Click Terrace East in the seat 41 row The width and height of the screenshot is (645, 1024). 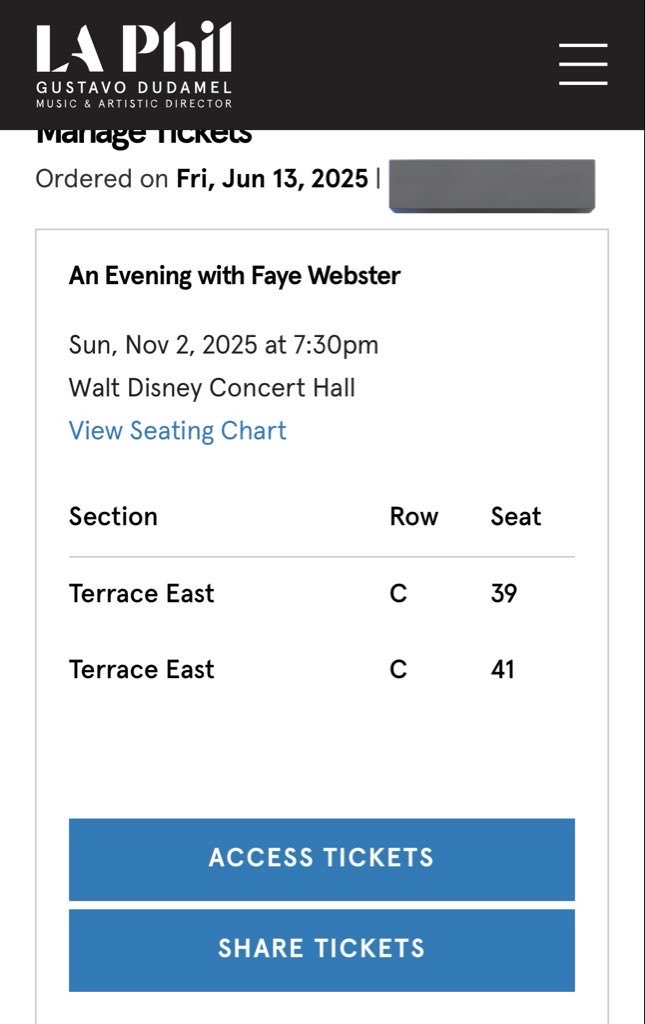pos(141,669)
